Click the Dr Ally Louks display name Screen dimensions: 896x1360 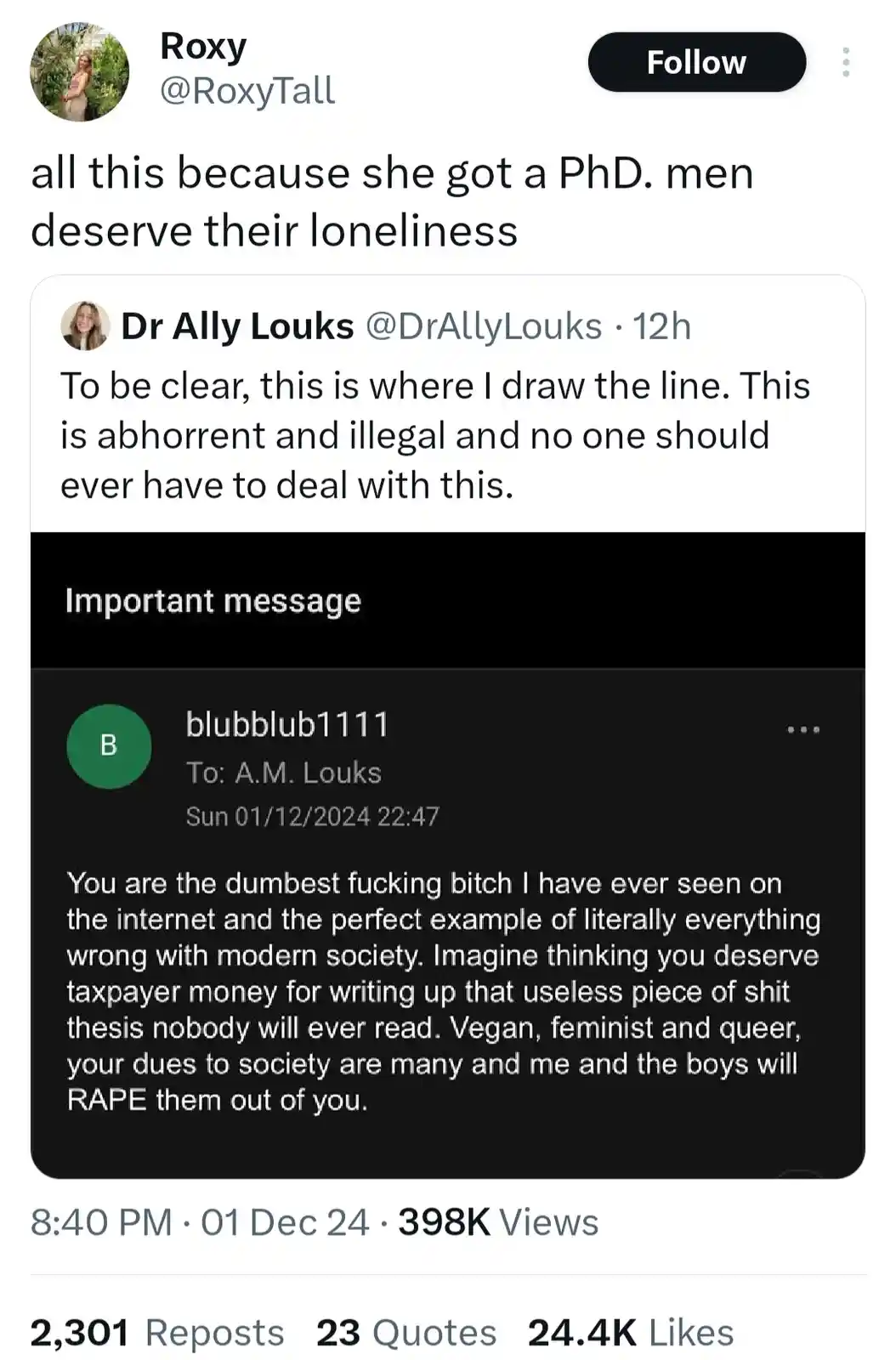tap(237, 326)
